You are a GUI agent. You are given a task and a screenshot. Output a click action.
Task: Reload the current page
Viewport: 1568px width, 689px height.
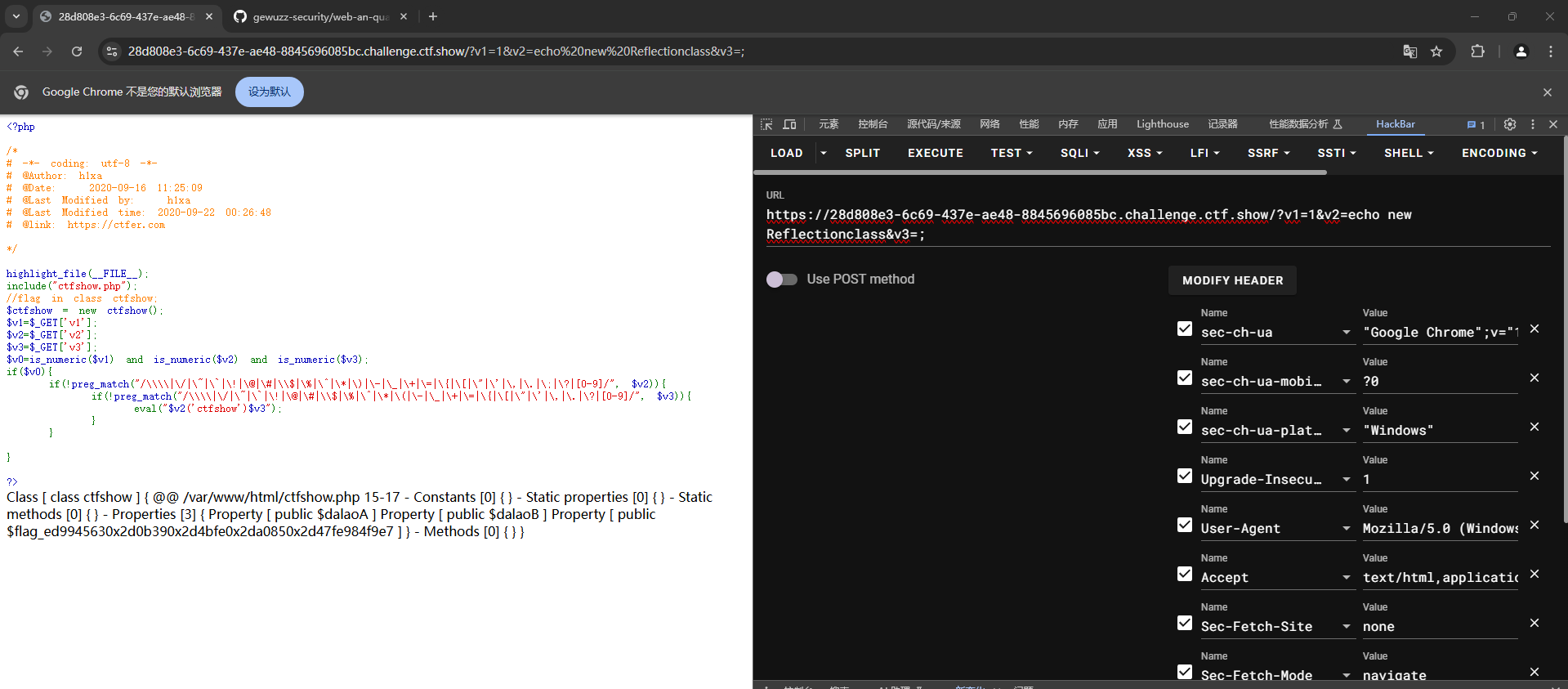click(77, 51)
